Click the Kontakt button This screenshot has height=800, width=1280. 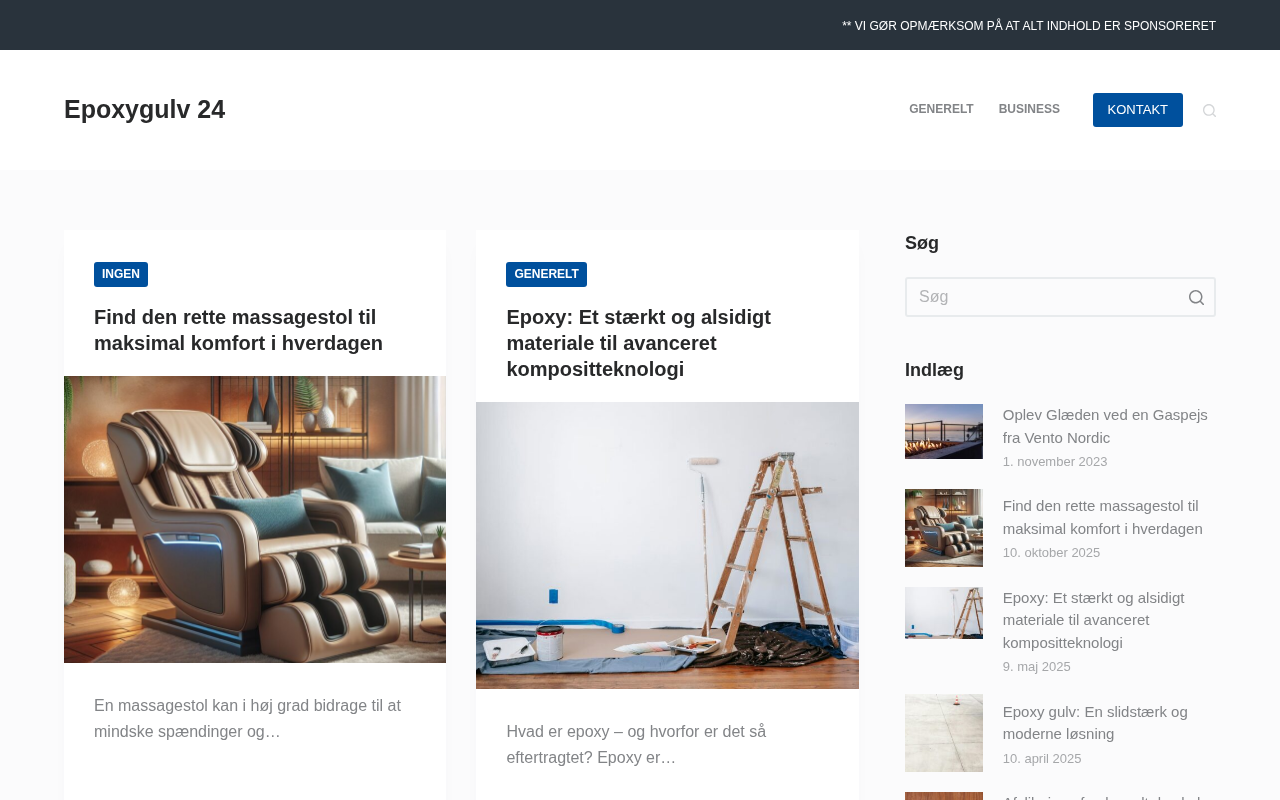[x=1138, y=110]
